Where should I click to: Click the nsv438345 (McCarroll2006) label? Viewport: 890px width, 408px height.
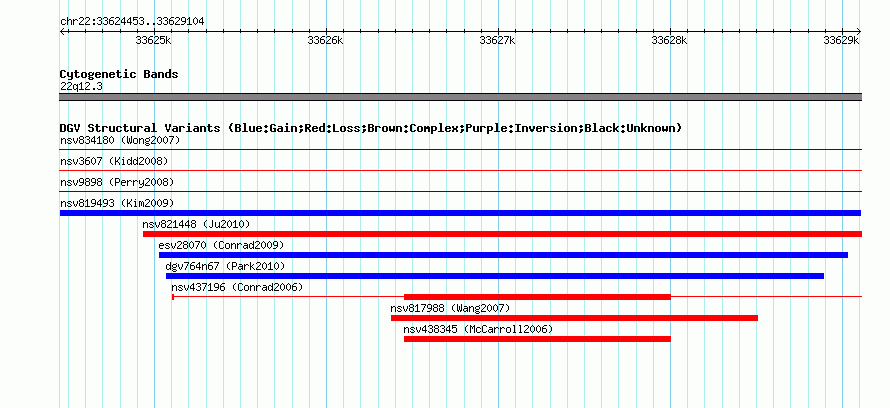(478, 329)
